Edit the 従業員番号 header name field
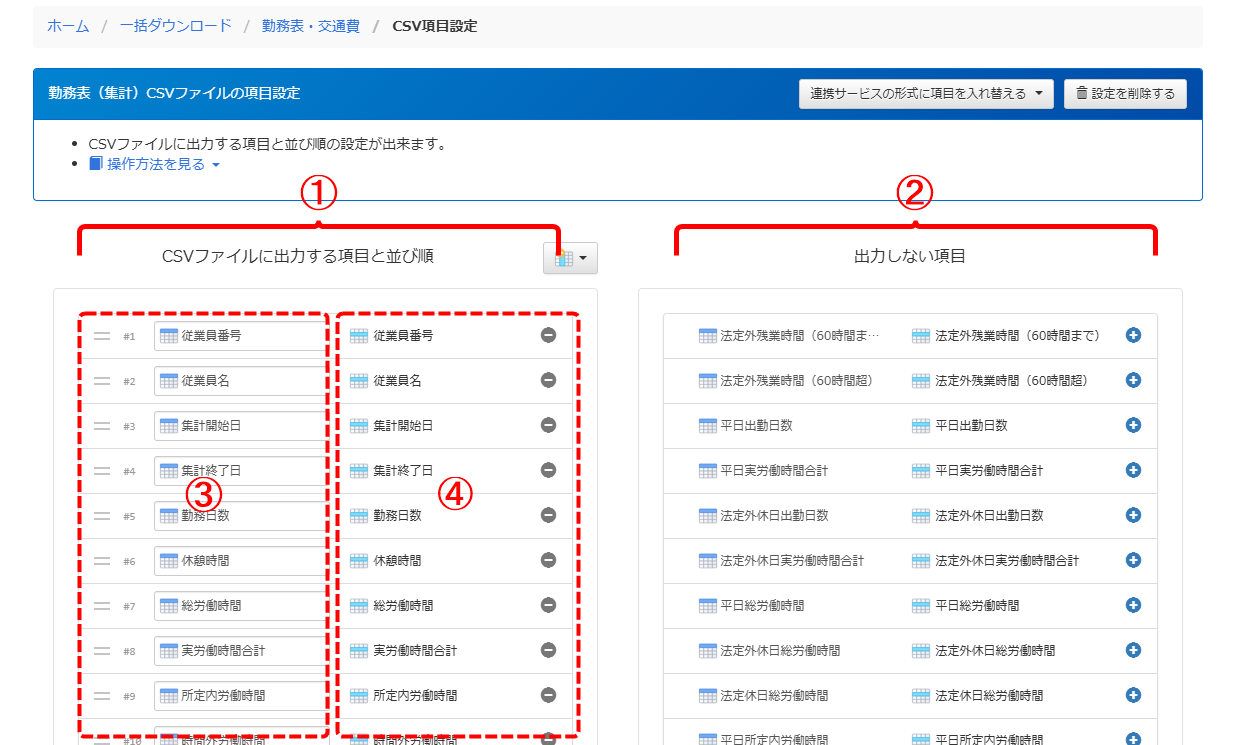 [x=240, y=336]
